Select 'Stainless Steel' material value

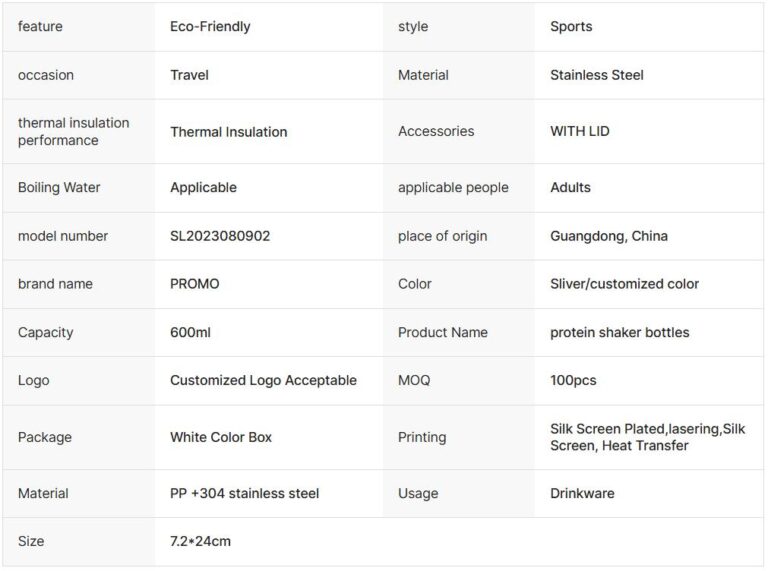596,75
